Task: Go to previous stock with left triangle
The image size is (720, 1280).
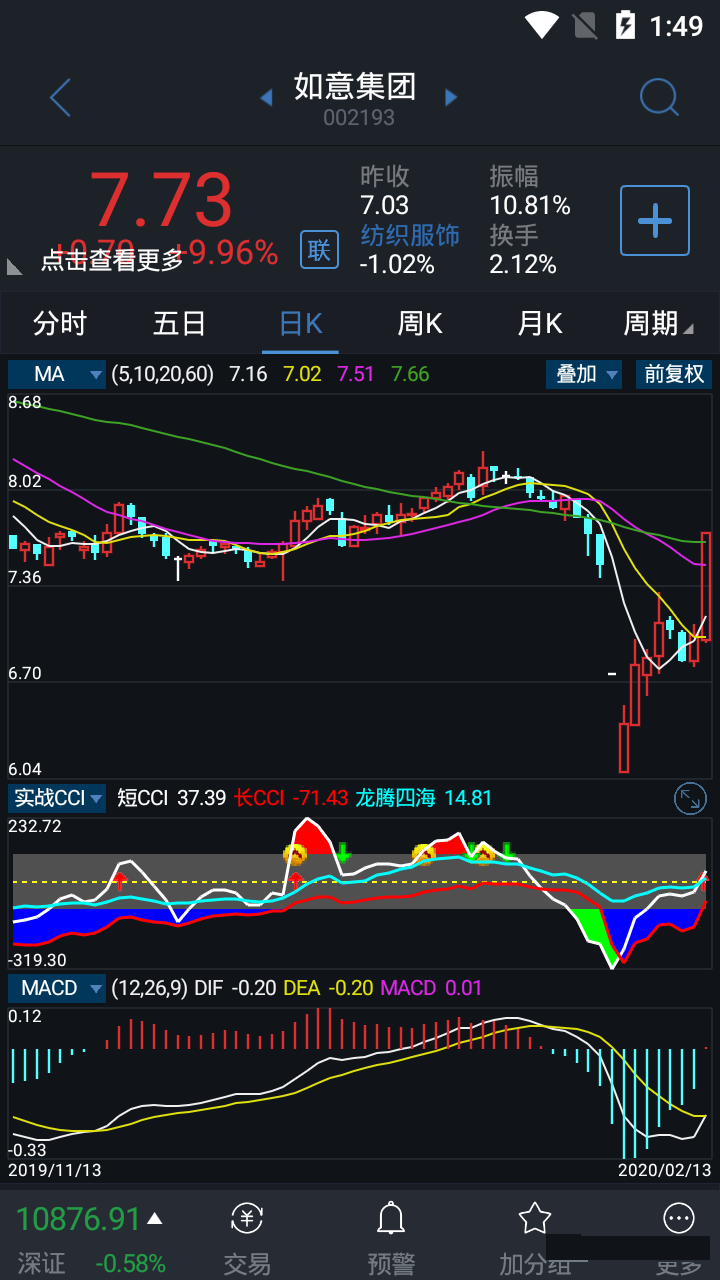Action: (x=266, y=97)
